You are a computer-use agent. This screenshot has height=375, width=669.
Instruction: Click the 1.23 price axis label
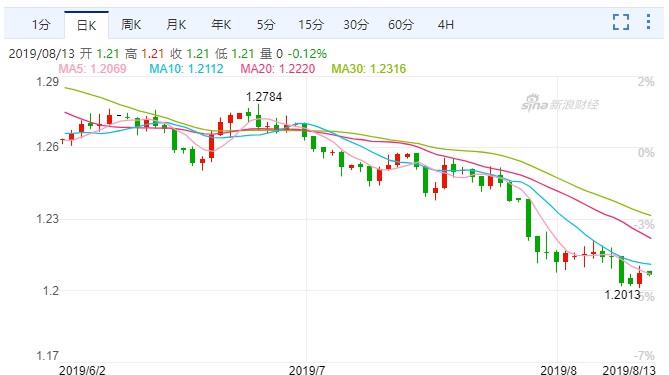47,219
